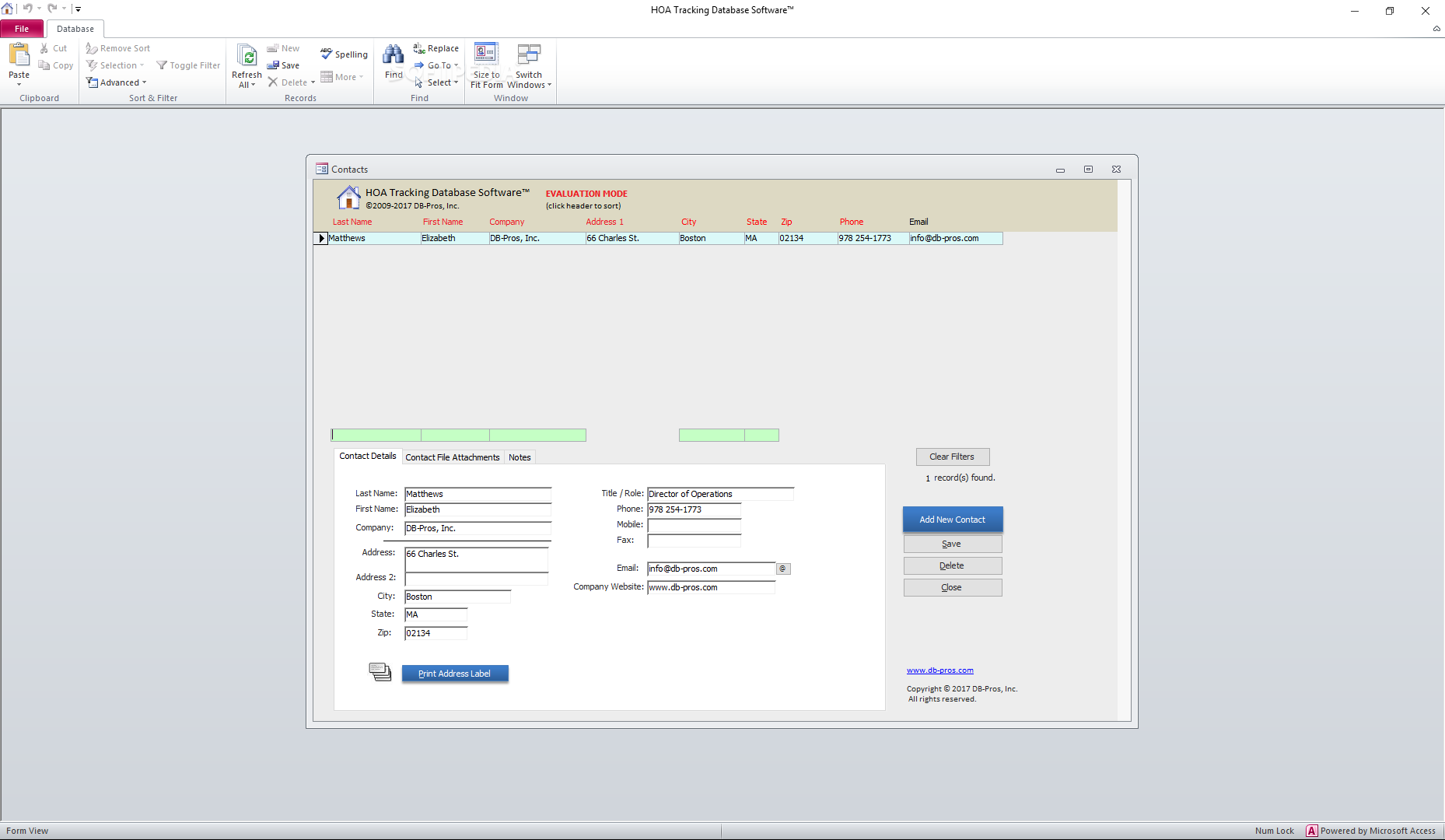Click the email @ button beside Email field
The image size is (1445, 840).
[x=783, y=569]
